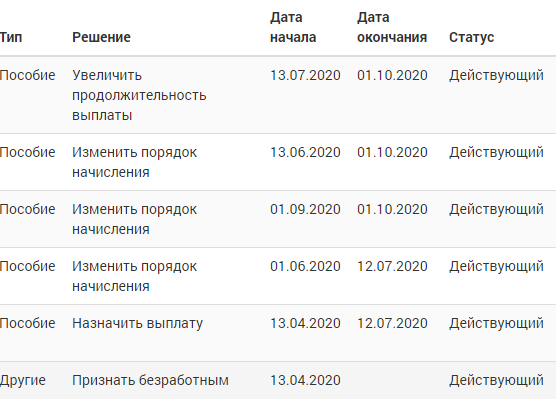Viewport: 556px width, 399px height.
Task: Click the Дата окончания column header
Action: (x=392, y=27)
